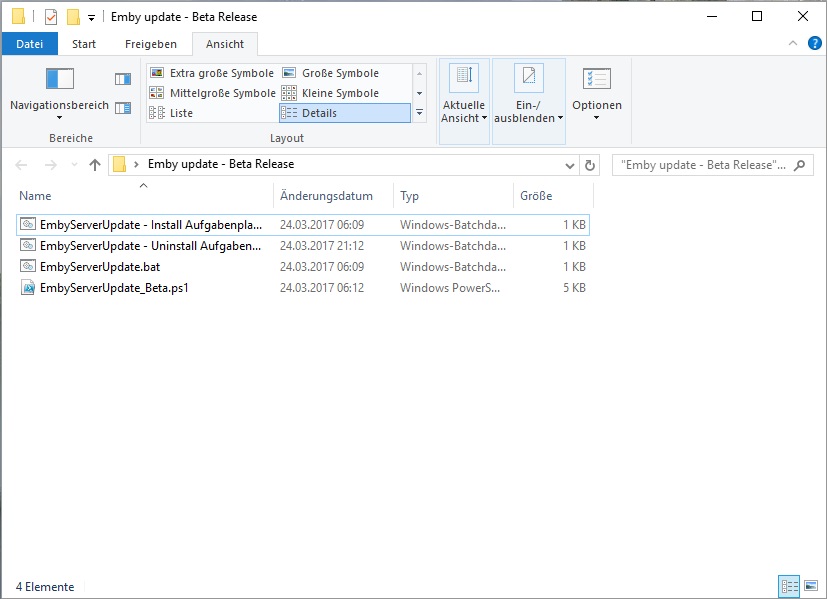This screenshot has width=828, height=599.
Task: Sort by the Name column header
Action: [144, 195]
